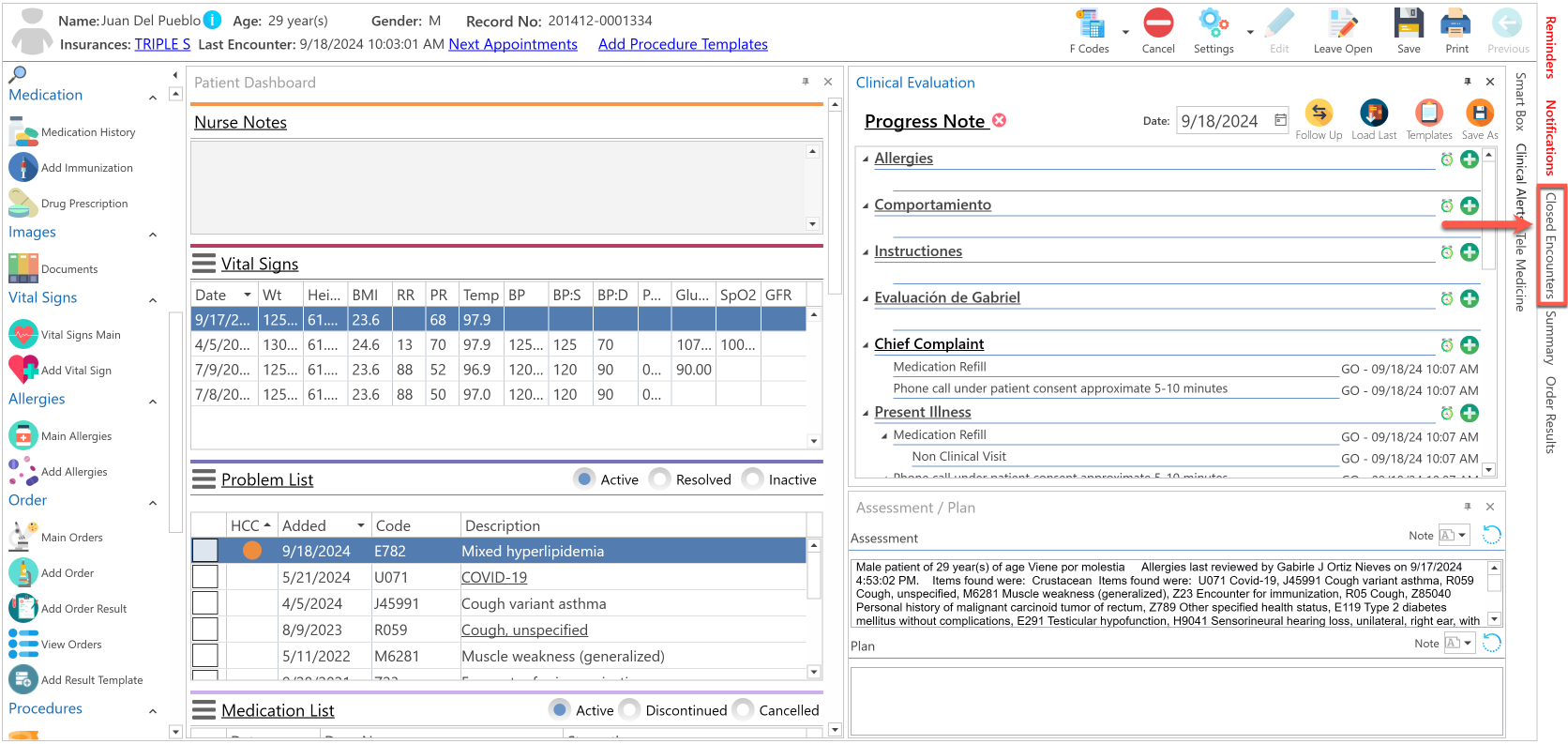Open the Order Results side tab
This screenshot has width=1568, height=744.
coord(1551,415)
